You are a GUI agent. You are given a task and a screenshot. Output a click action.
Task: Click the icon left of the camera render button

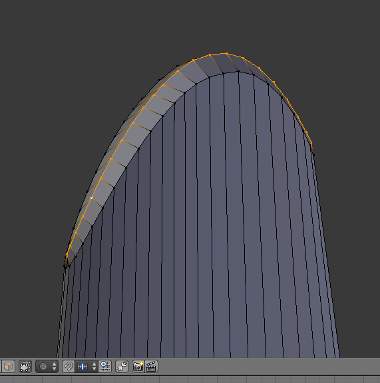coord(122,367)
